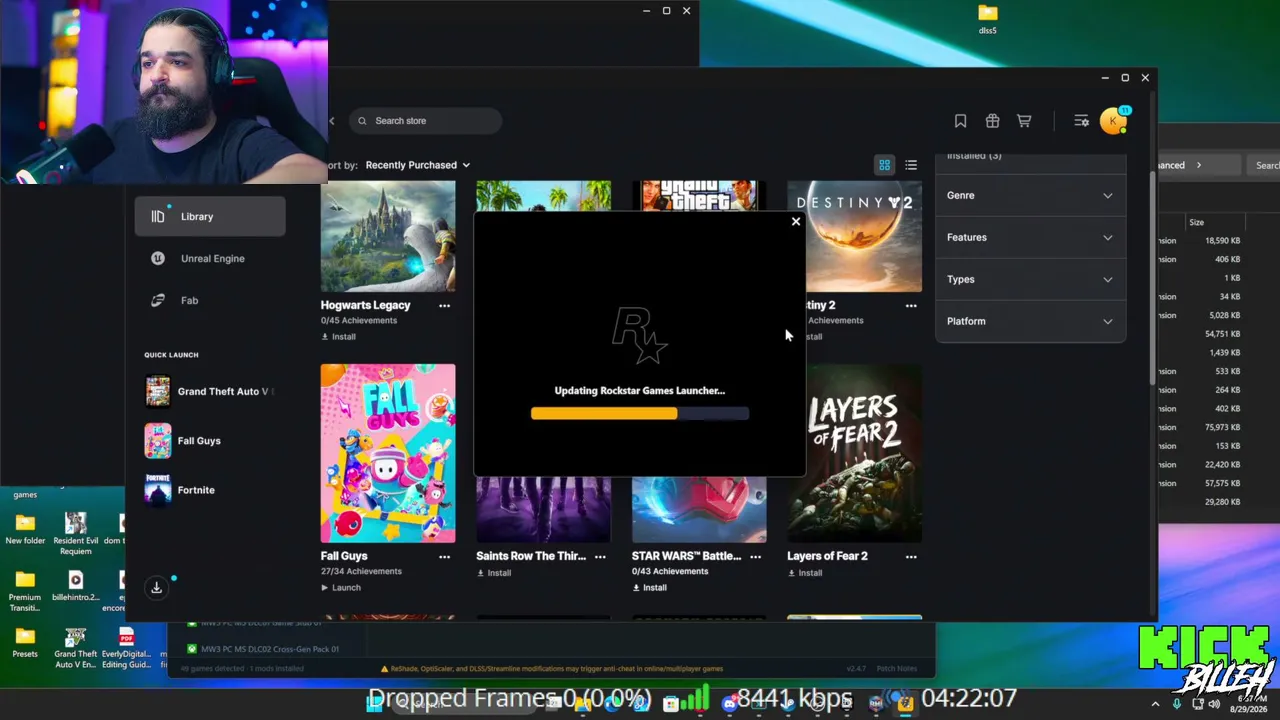
Task: Open Patch Notes link in mod manager window
Action: (896, 668)
